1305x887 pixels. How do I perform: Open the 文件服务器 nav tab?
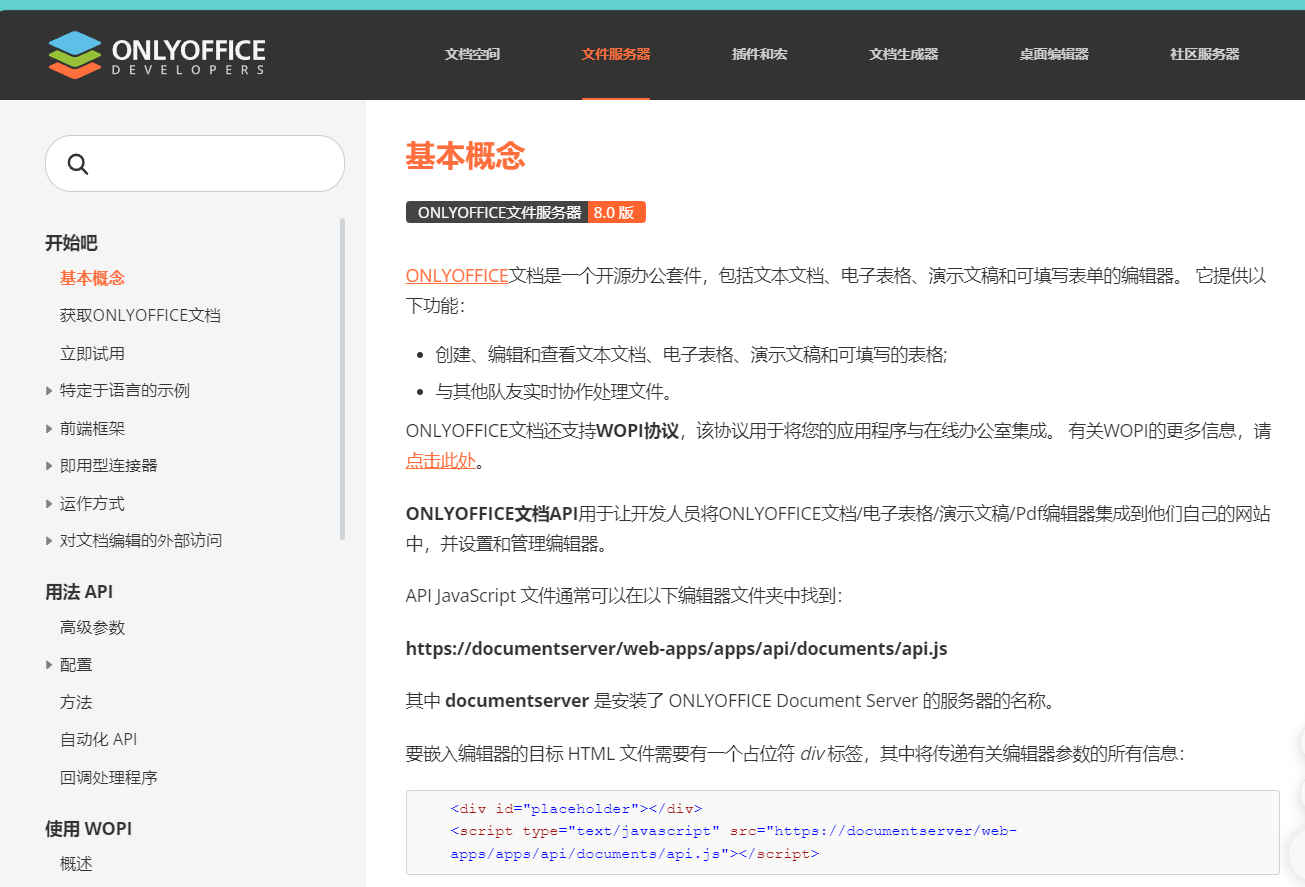(616, 54)
